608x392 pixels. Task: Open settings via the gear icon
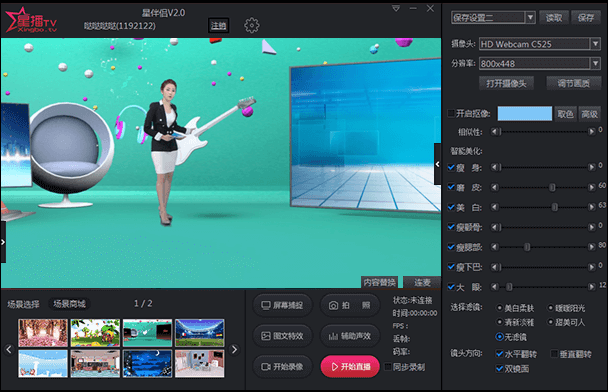(251, 26)
